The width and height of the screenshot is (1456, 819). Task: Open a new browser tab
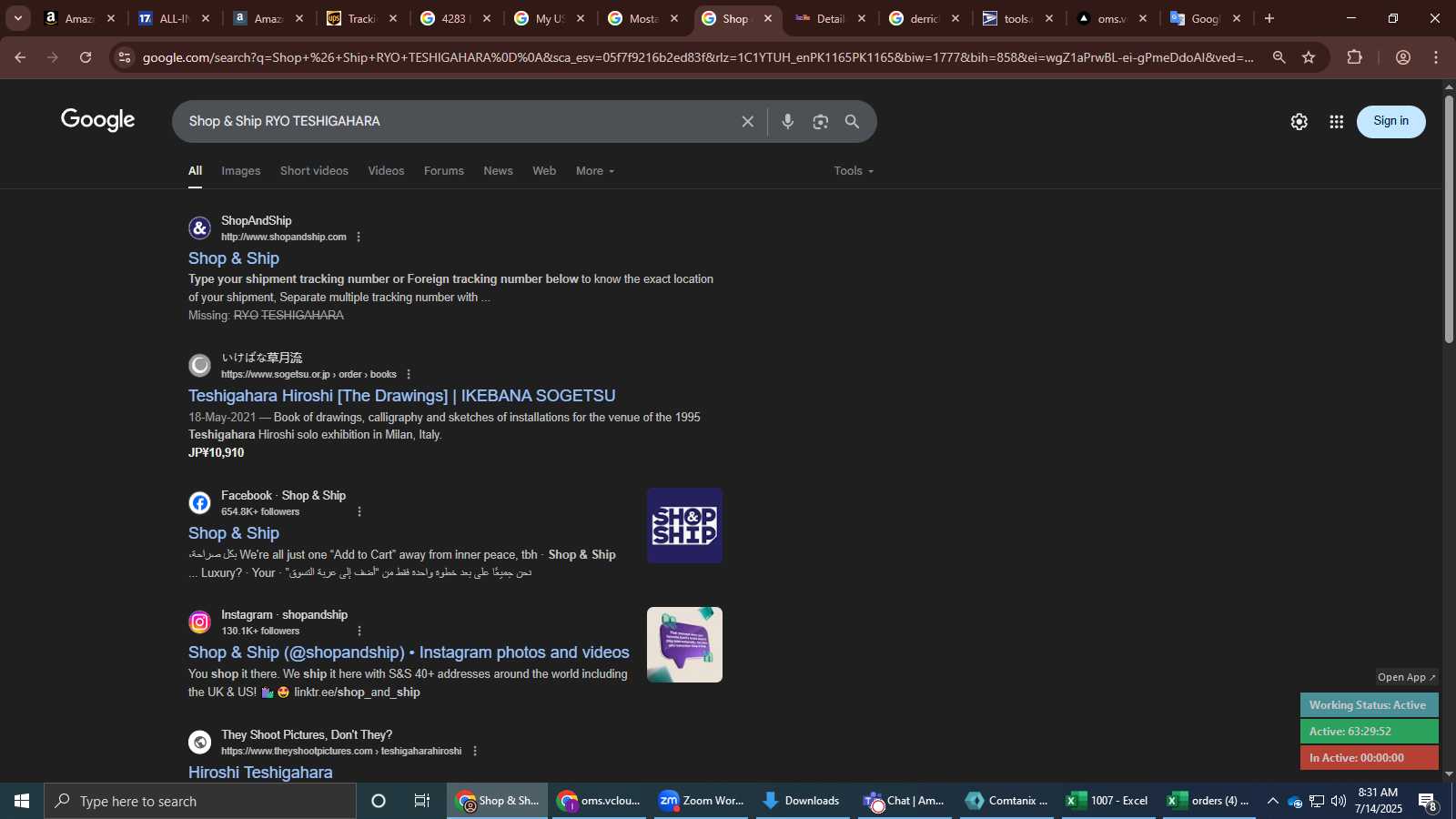(1269, 18)
